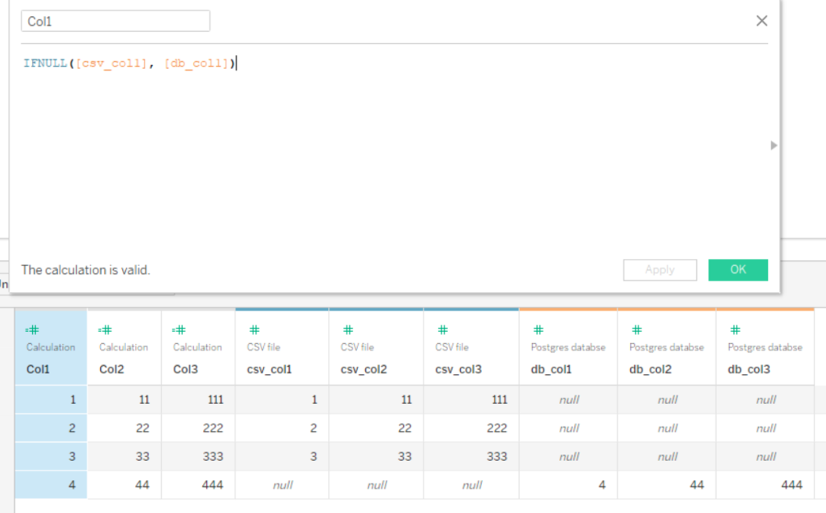The width and height of the screenshot is (826, 513).
Task: Expand the function reference panel arrow
Action: coord(773,145)
